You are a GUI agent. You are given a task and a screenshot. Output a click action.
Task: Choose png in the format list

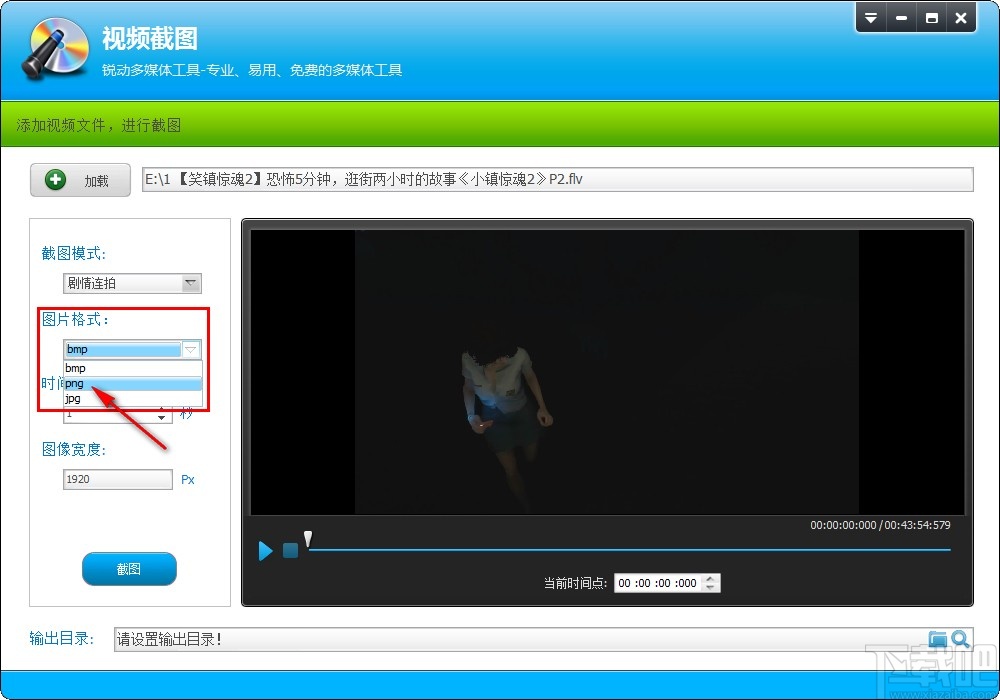(133, 383)
